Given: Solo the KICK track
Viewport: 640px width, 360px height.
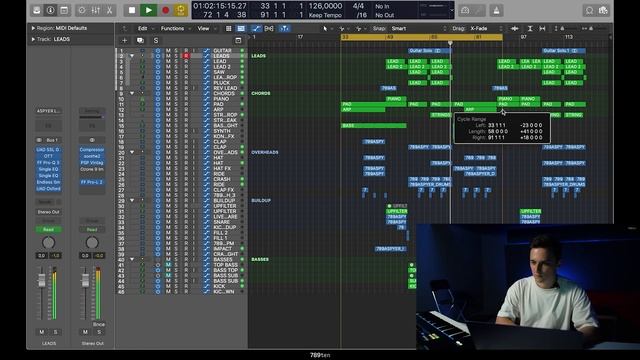Looking at the screenshot, I should [x=177, y=286].
